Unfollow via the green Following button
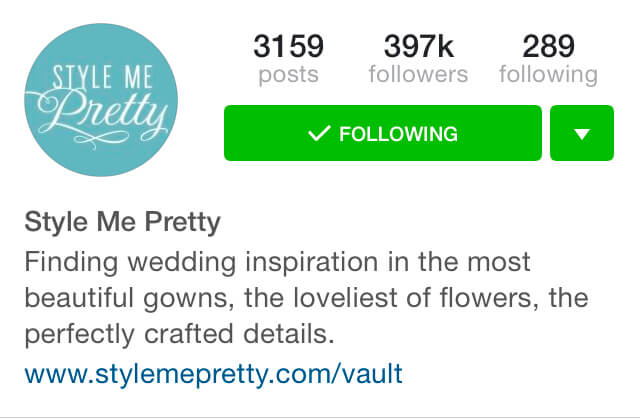This screenshot has width=640, height=420. point(382,133)
